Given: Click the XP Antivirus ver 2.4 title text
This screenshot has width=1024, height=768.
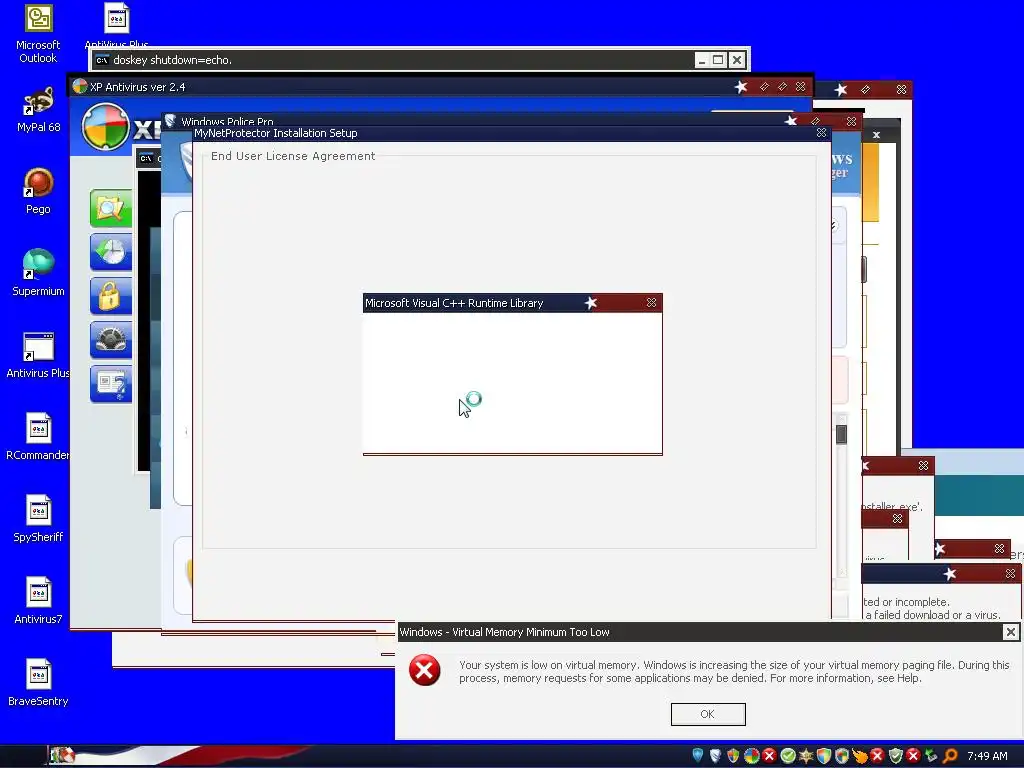Looking at the screenshot, I should pos(137,87).
